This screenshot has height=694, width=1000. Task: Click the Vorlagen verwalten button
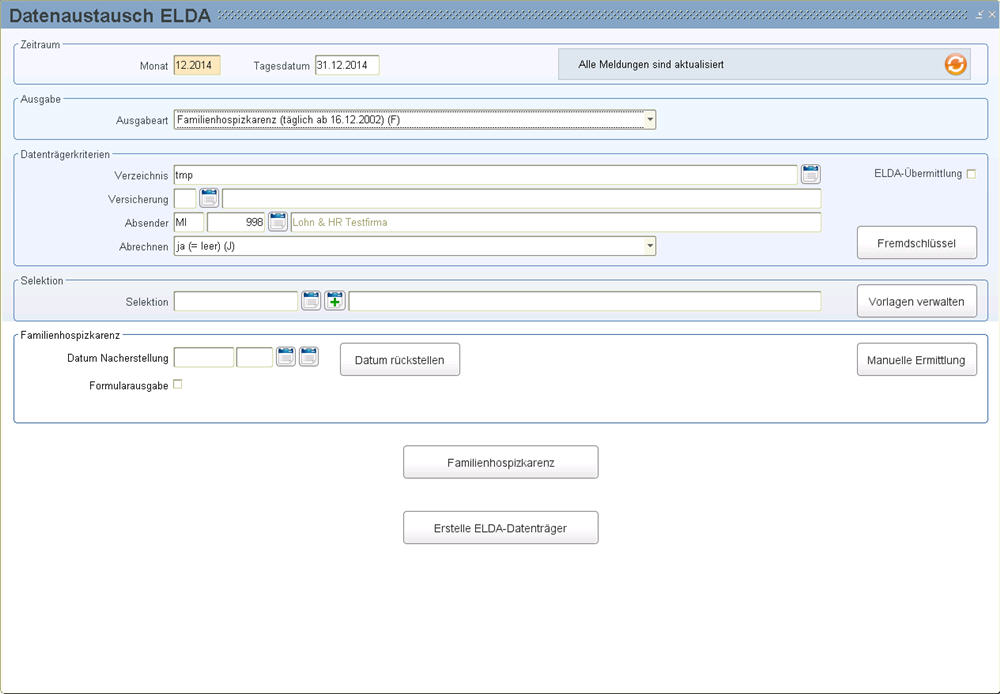point(916,301)
